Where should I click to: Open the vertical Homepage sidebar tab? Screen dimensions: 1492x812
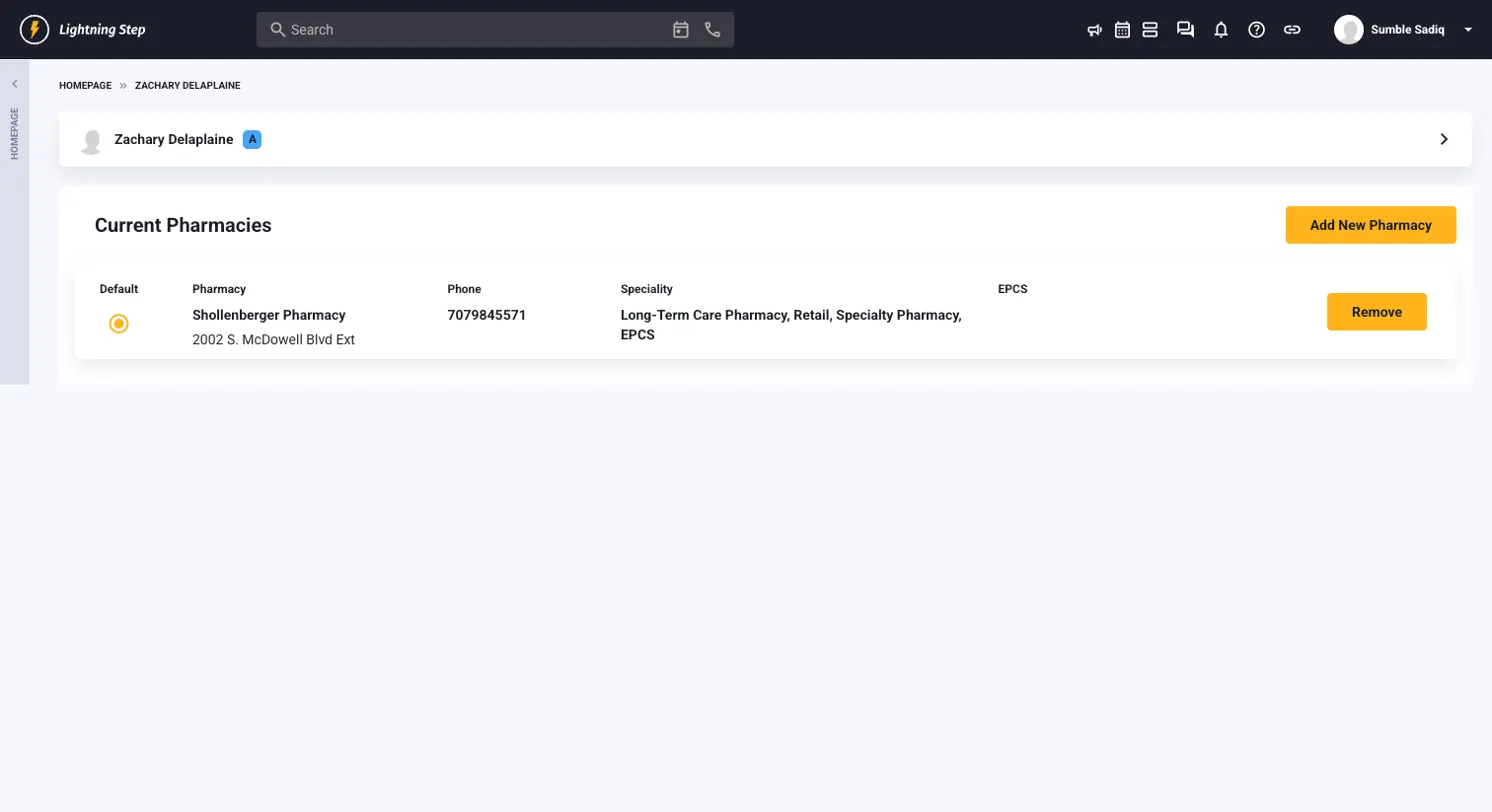14,134
